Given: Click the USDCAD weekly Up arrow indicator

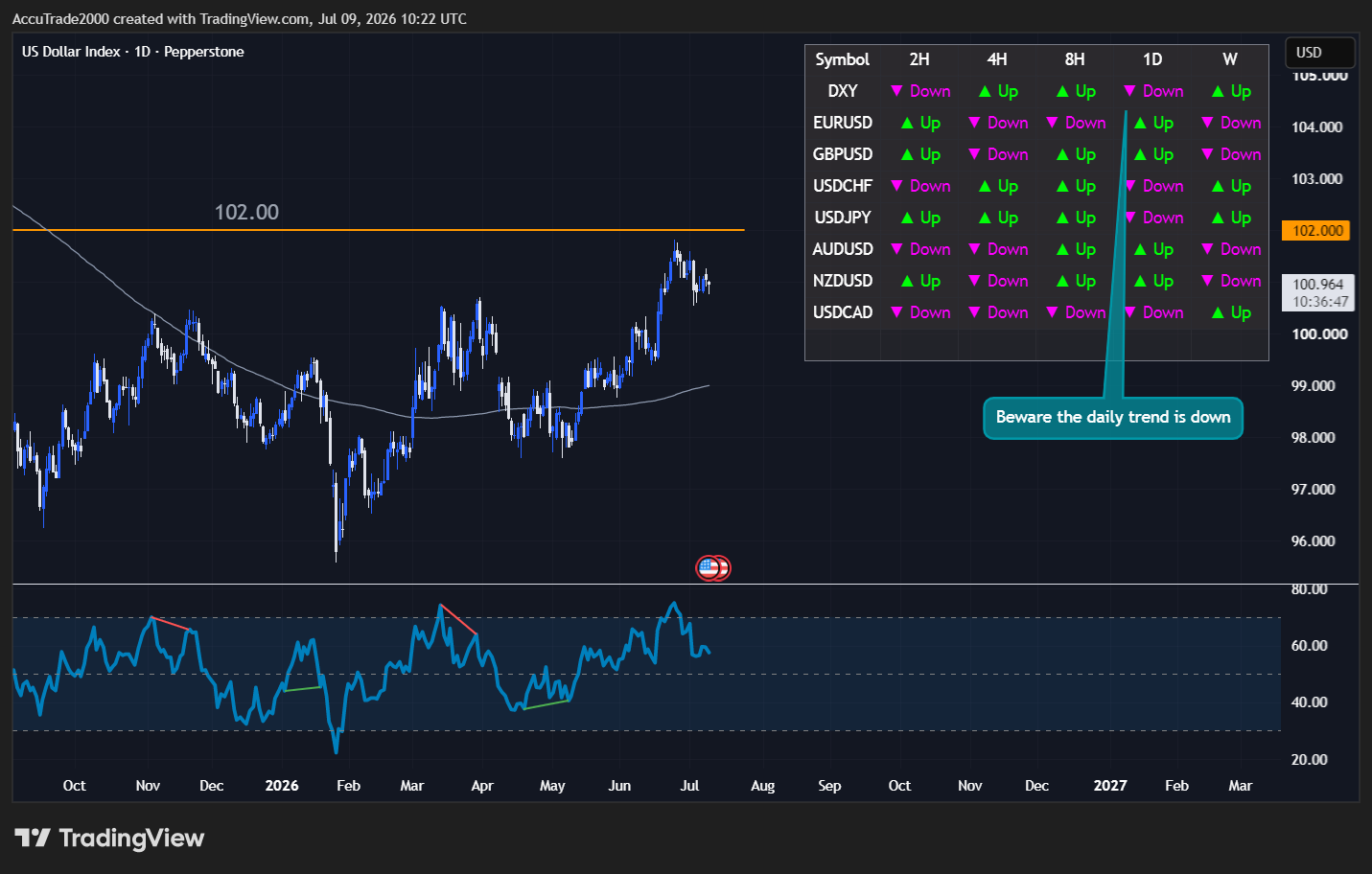Looking at the screenshot, I should pyautogui.click(x=1218, y=312).
